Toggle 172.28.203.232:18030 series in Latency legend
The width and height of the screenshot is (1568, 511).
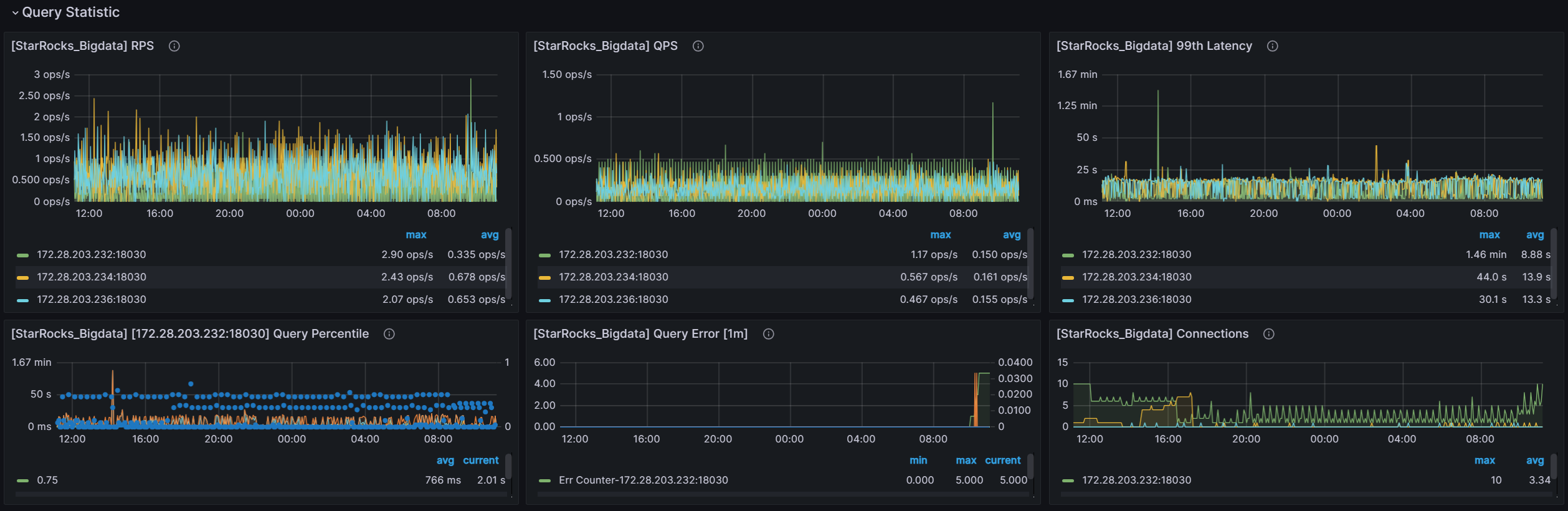(x=1137, y=255)
